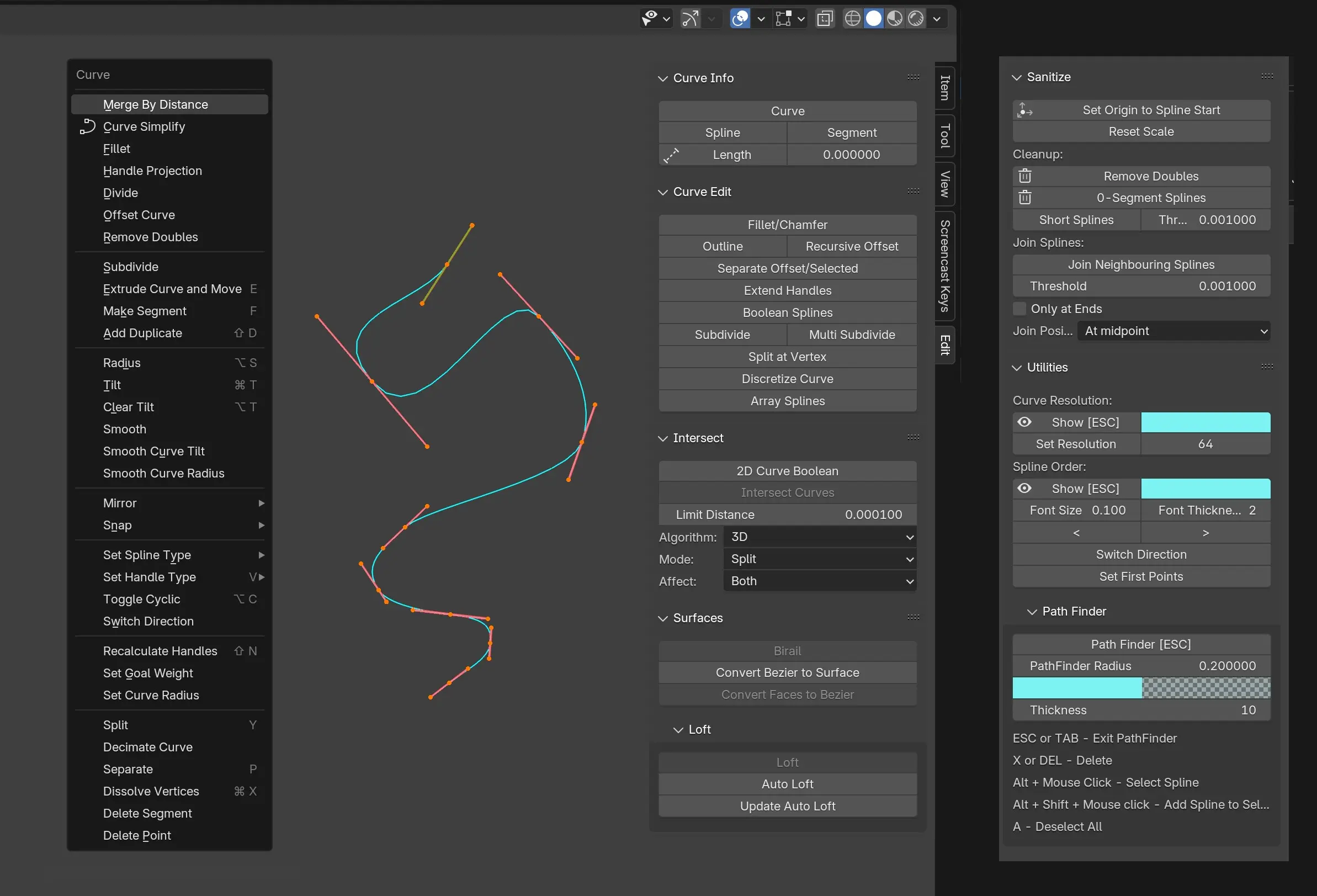The width and height of the screenshot is (1317, 896).
Task: Open Join Position At midpoint dropdown
Action: click(1173, 331)
